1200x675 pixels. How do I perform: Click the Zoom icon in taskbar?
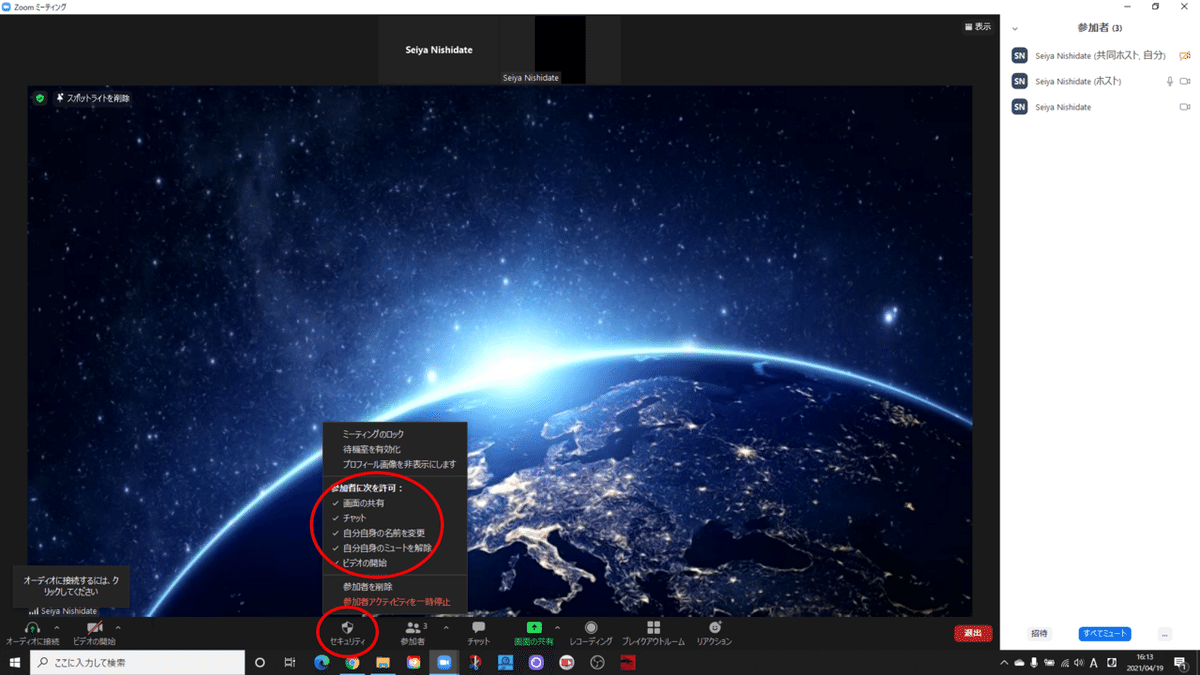pos(444,662)
